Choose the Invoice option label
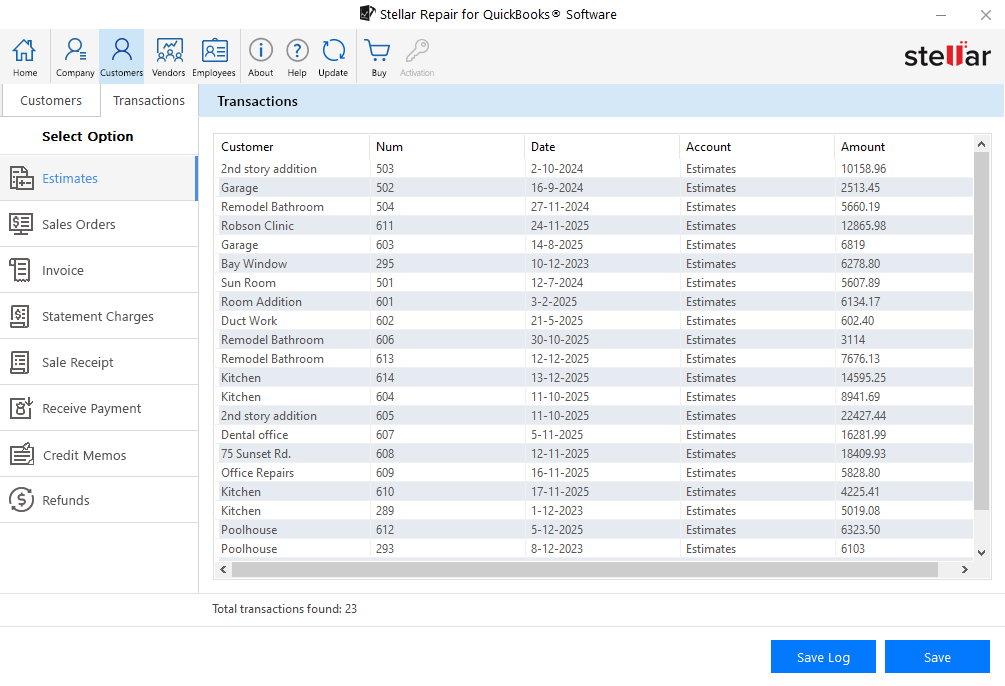This screenshot has width=1005, height=686. coord(63,271)
